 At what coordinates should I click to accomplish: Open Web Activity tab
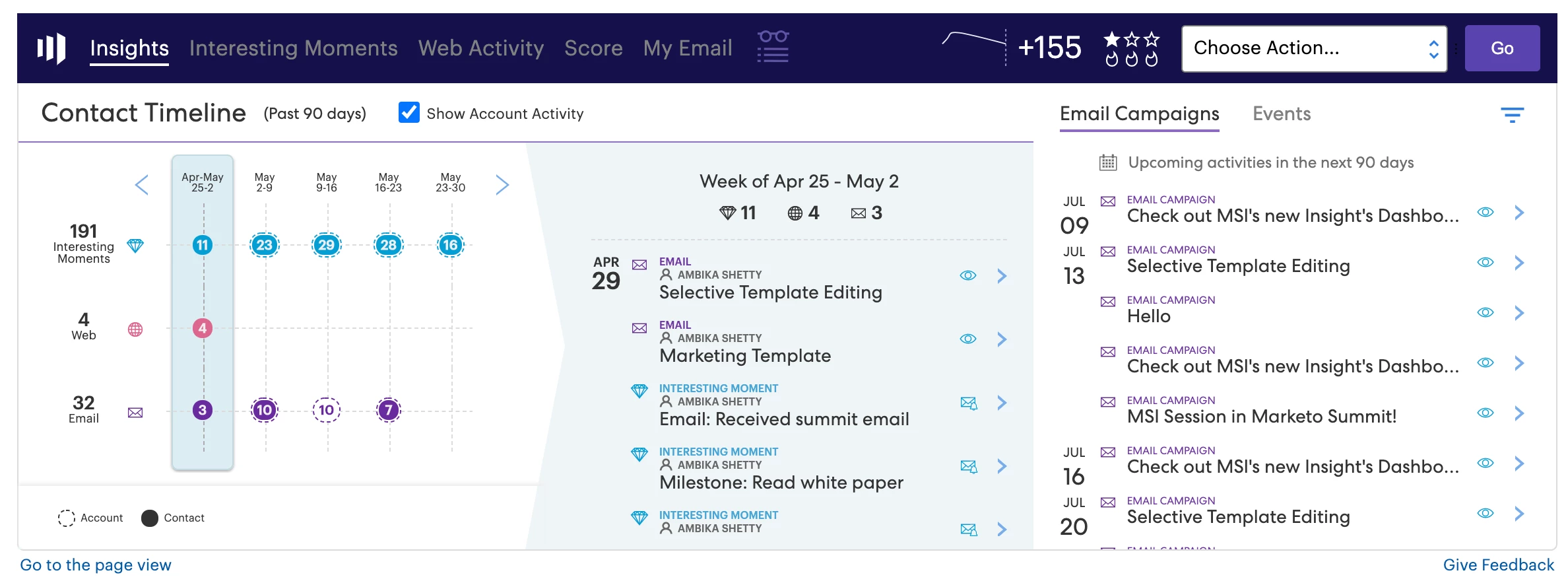click(481, 48)
